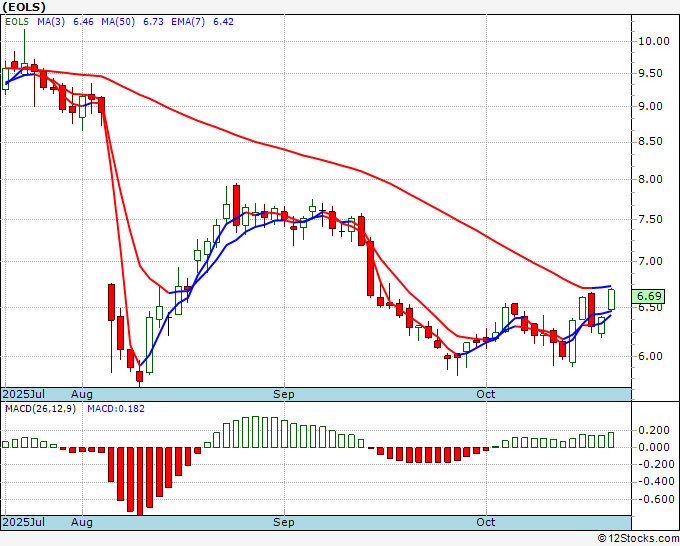Click the current price tag 6.69
The height and width of the screenshot is (546, 680).
(649, 296)
